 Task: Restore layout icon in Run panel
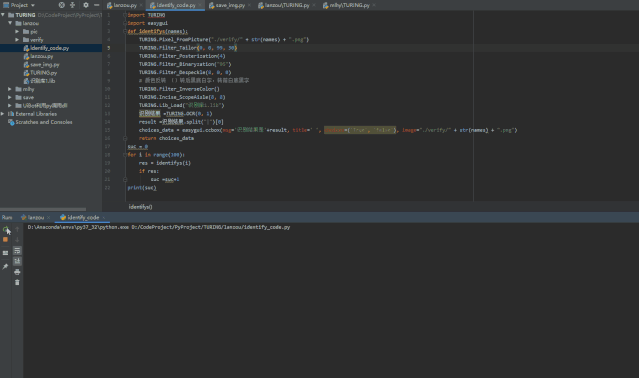coord(5,253)
